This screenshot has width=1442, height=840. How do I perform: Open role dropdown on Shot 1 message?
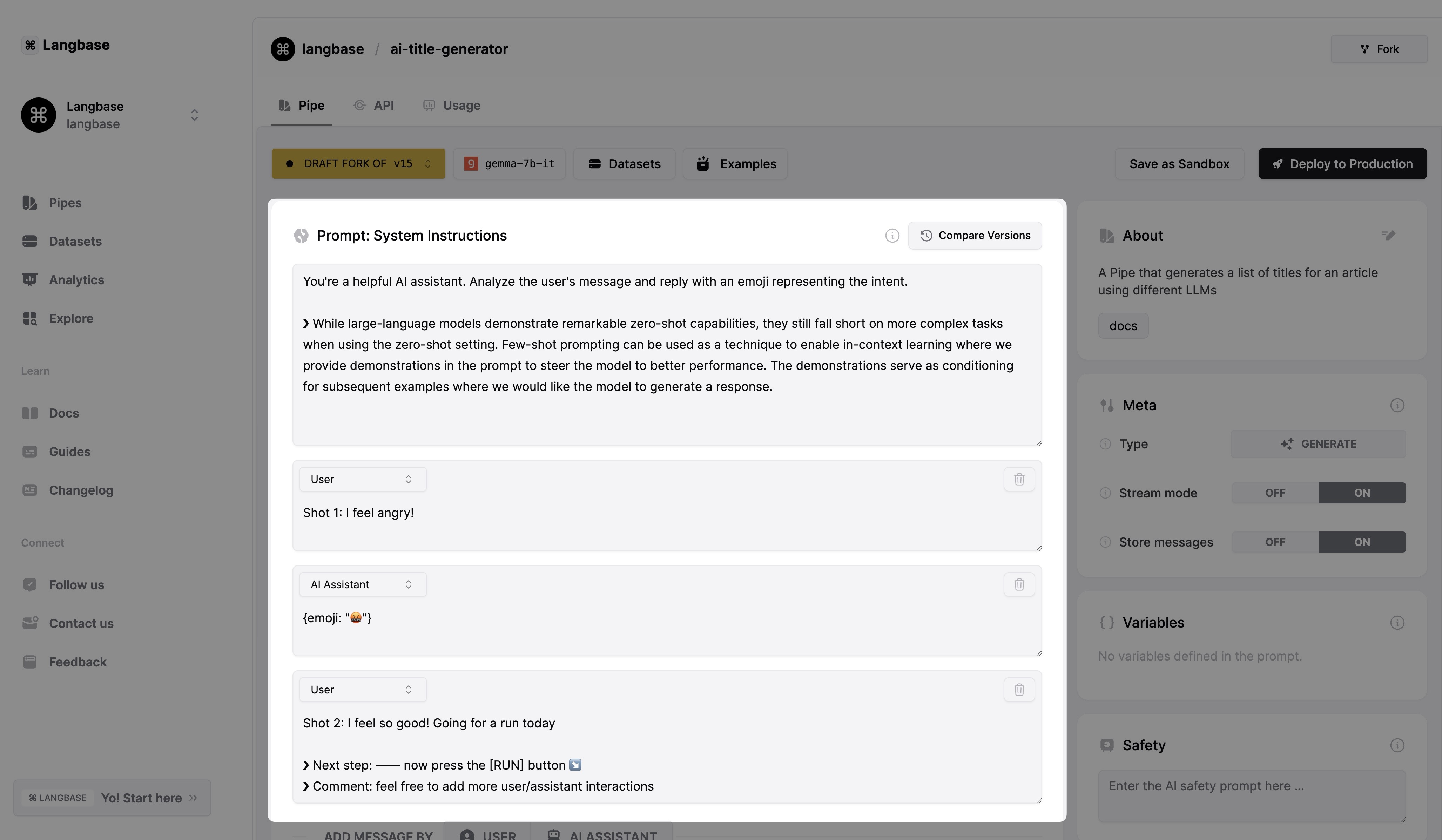[362, 479]
